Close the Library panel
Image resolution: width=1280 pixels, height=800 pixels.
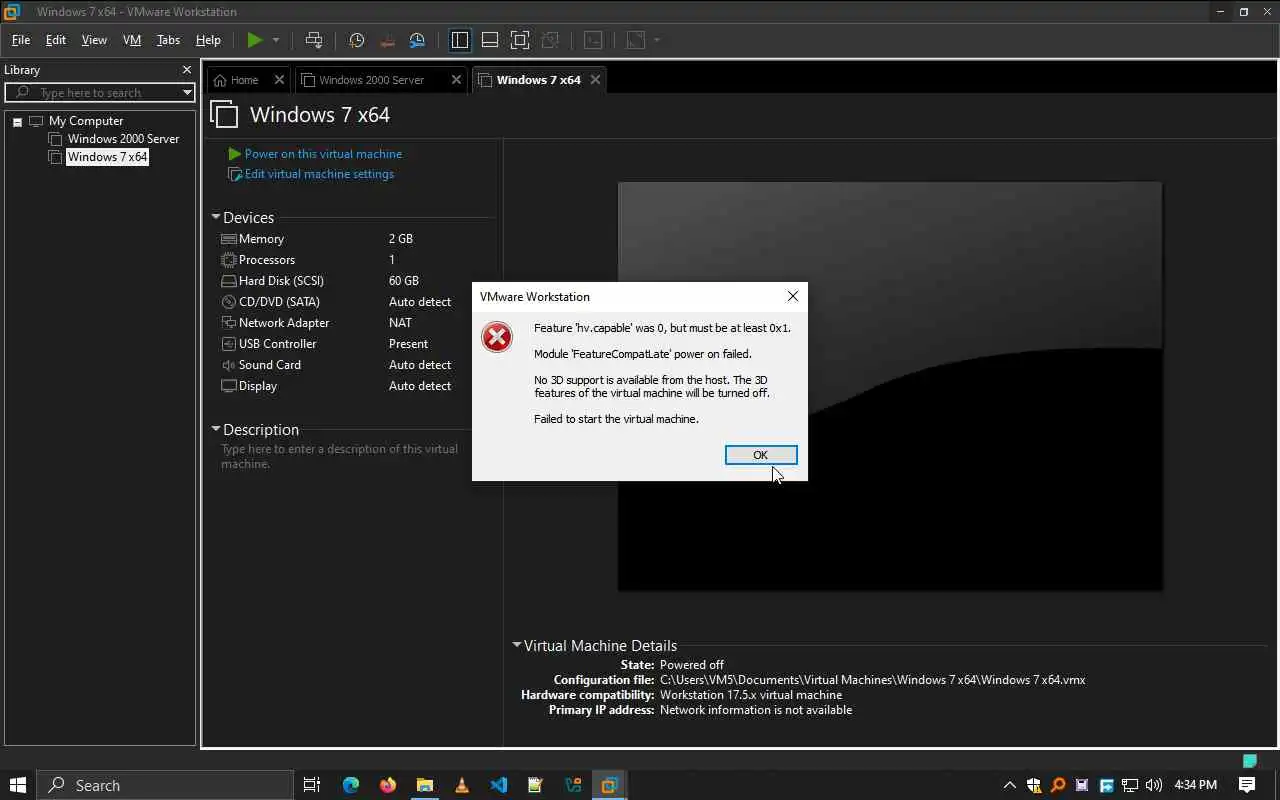186,70
